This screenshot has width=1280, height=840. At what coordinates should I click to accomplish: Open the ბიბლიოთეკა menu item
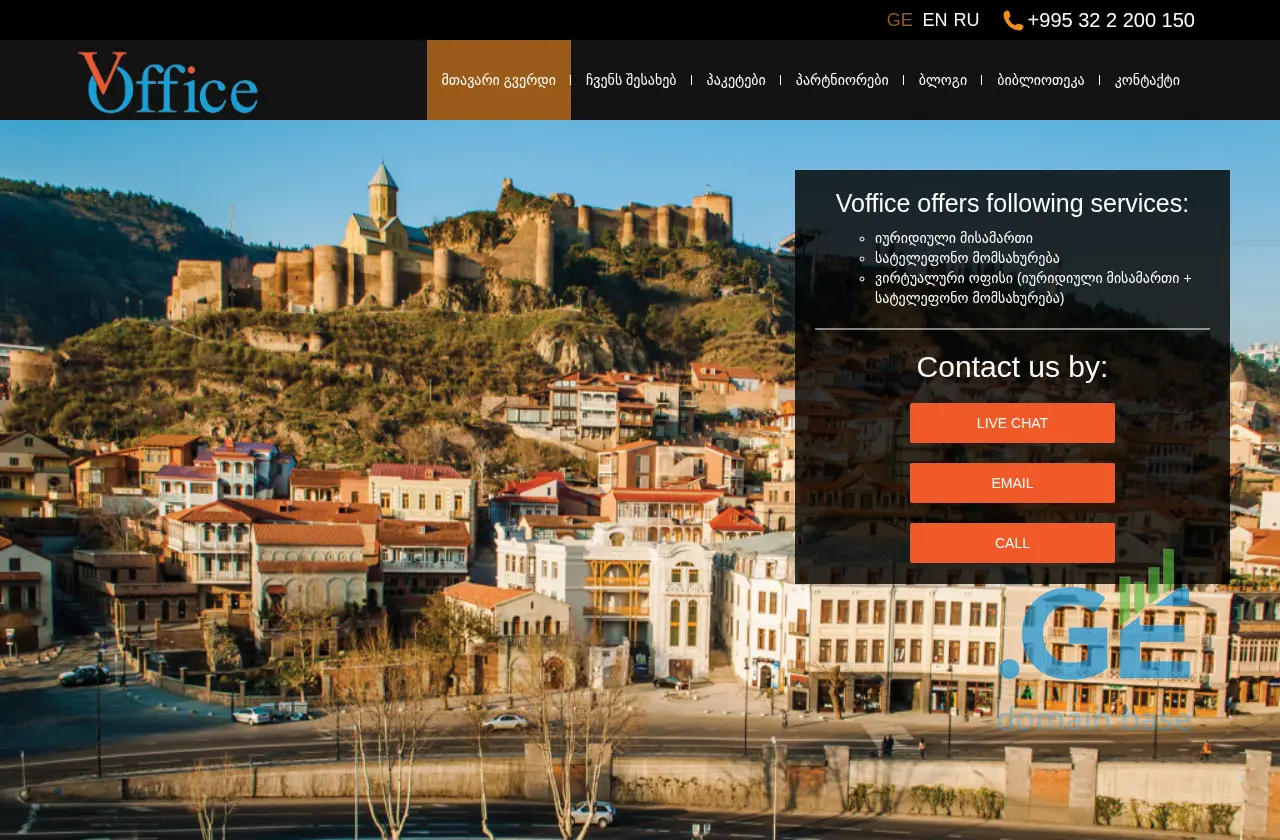tap(1040, 80)
